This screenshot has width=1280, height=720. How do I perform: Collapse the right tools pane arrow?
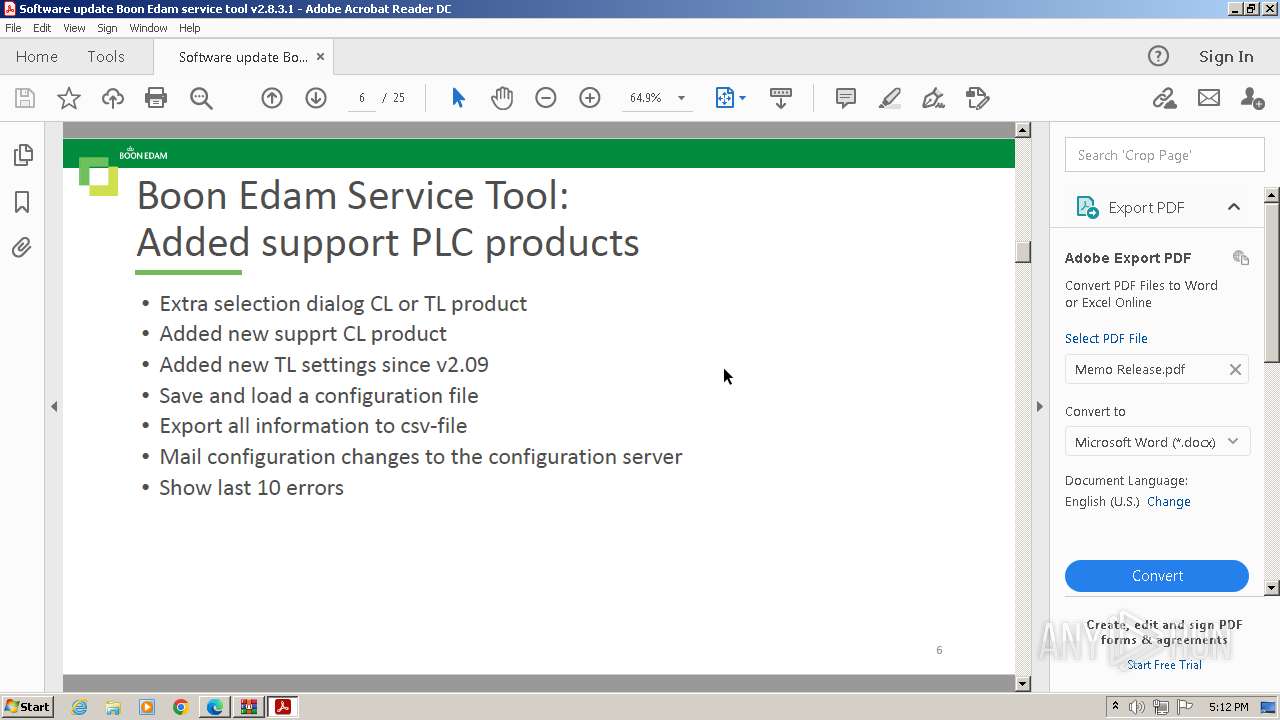click(x=1039, y=406)
